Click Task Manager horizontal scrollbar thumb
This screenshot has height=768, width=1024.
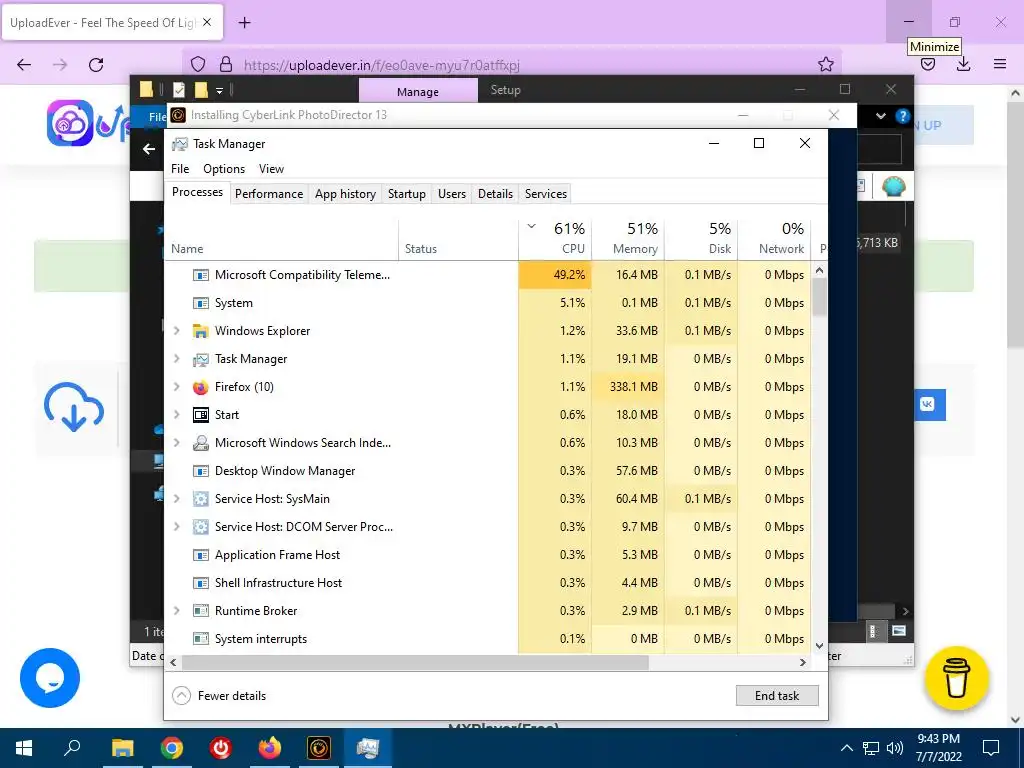pyautogui.click(x=415, y=662)
